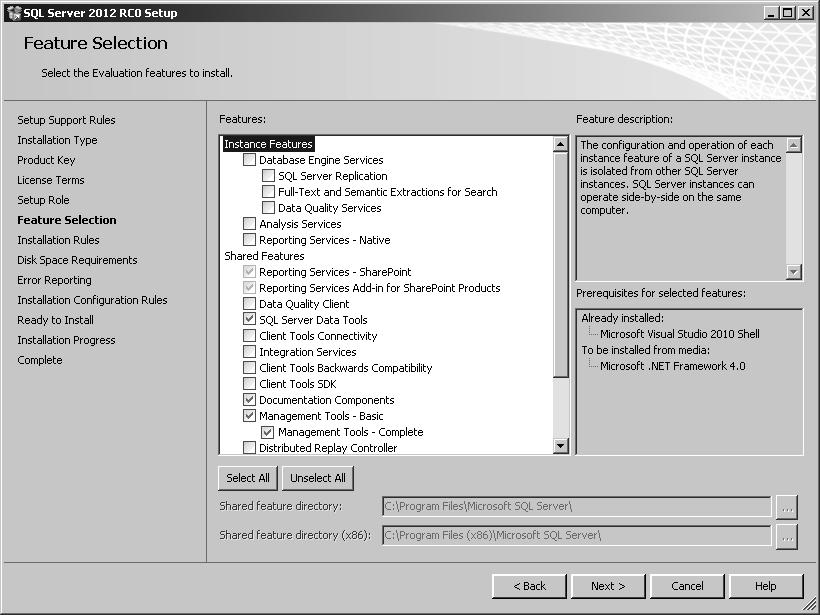Image resolution: width=820 pixels, height=615 pixels.
Task: Open Help for setup
Action: [x=766, y=586]
